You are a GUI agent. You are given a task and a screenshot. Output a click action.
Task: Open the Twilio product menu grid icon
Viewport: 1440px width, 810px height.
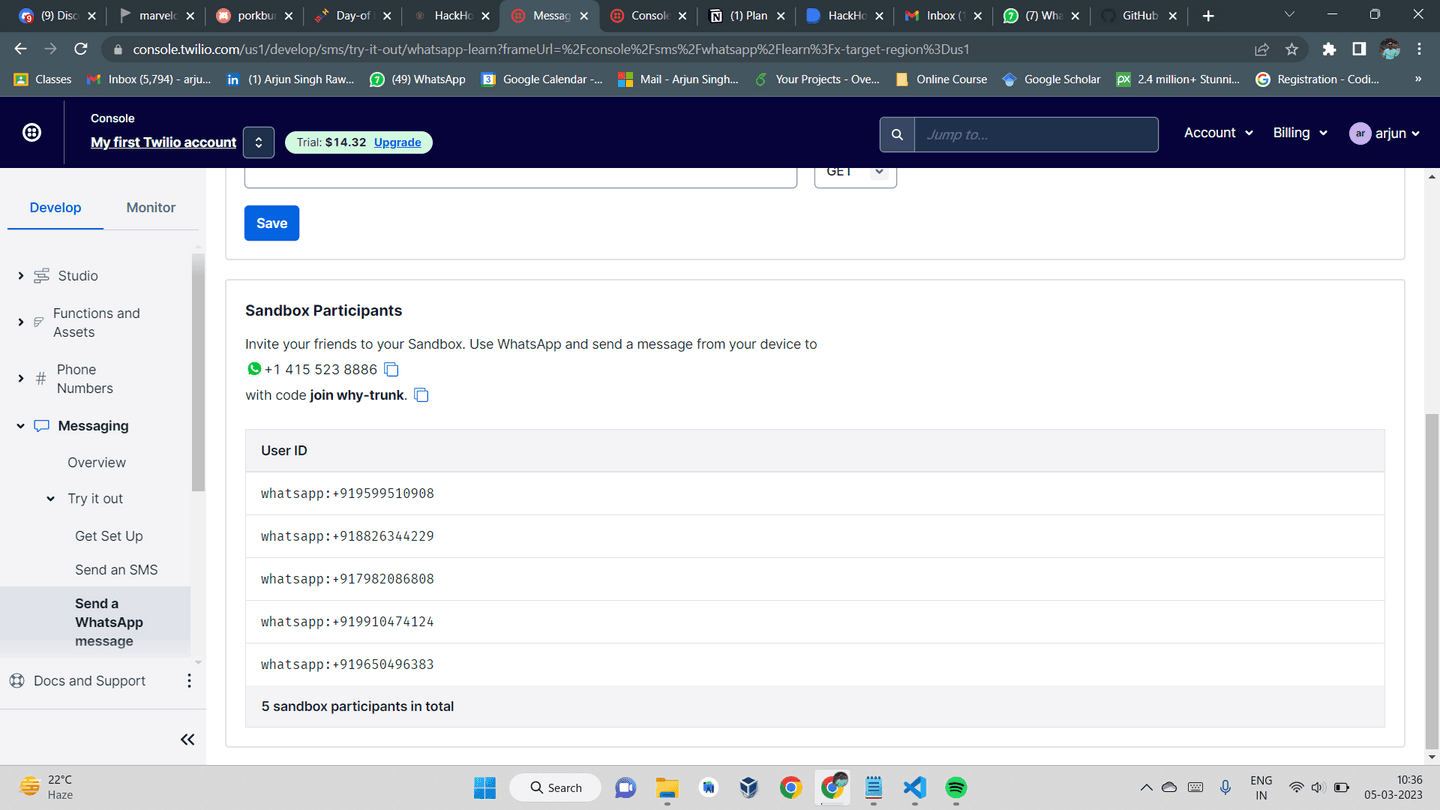coord(32,132)
